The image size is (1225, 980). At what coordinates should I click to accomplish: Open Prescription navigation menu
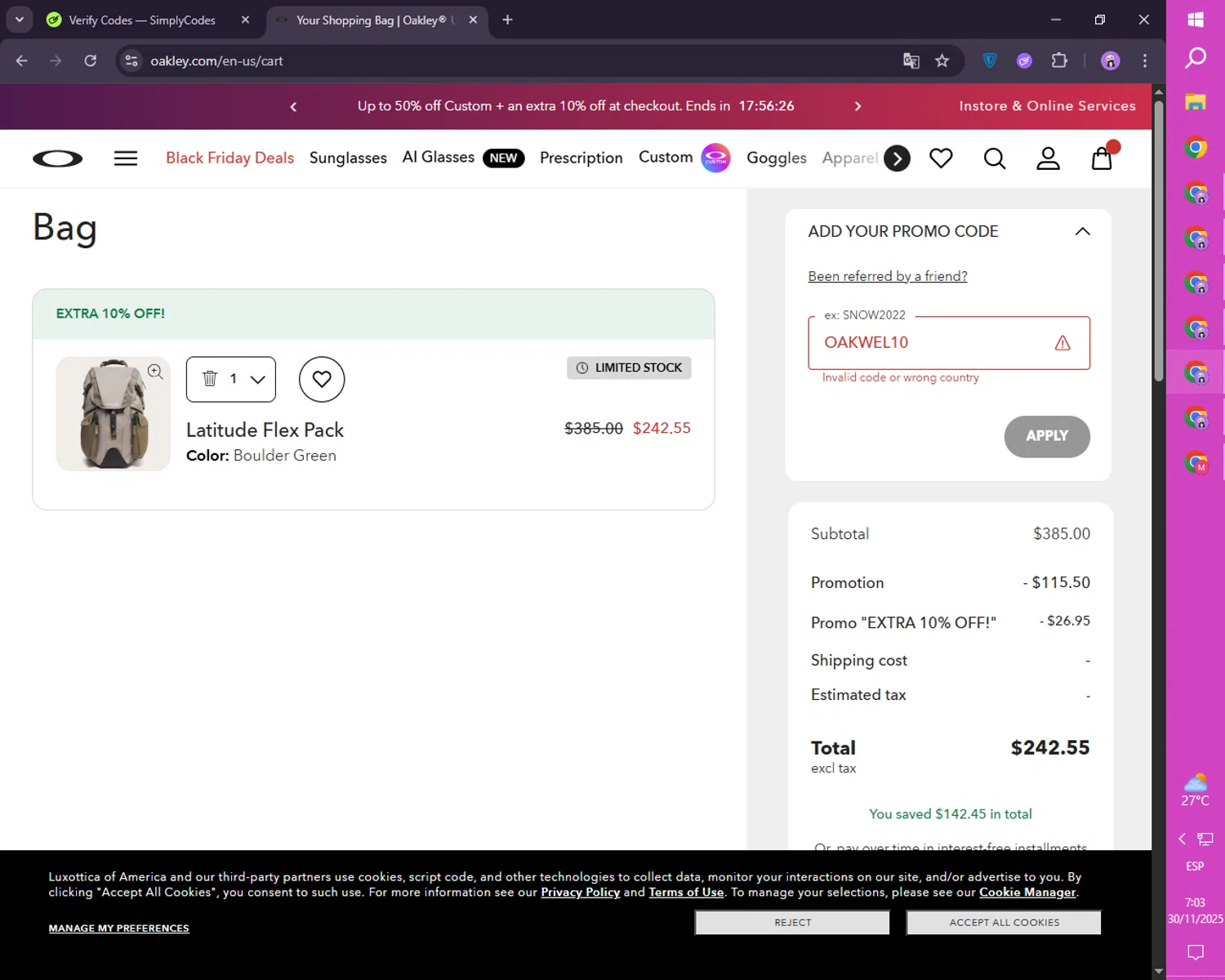click(581, 158)
